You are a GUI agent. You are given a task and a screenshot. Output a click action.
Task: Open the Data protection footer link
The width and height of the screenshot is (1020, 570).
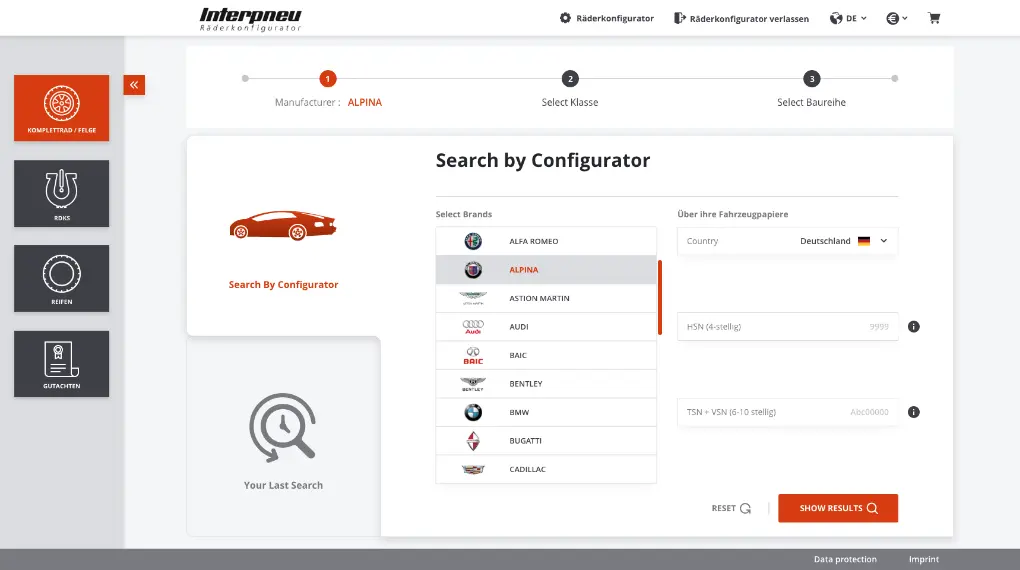[845, 559]
